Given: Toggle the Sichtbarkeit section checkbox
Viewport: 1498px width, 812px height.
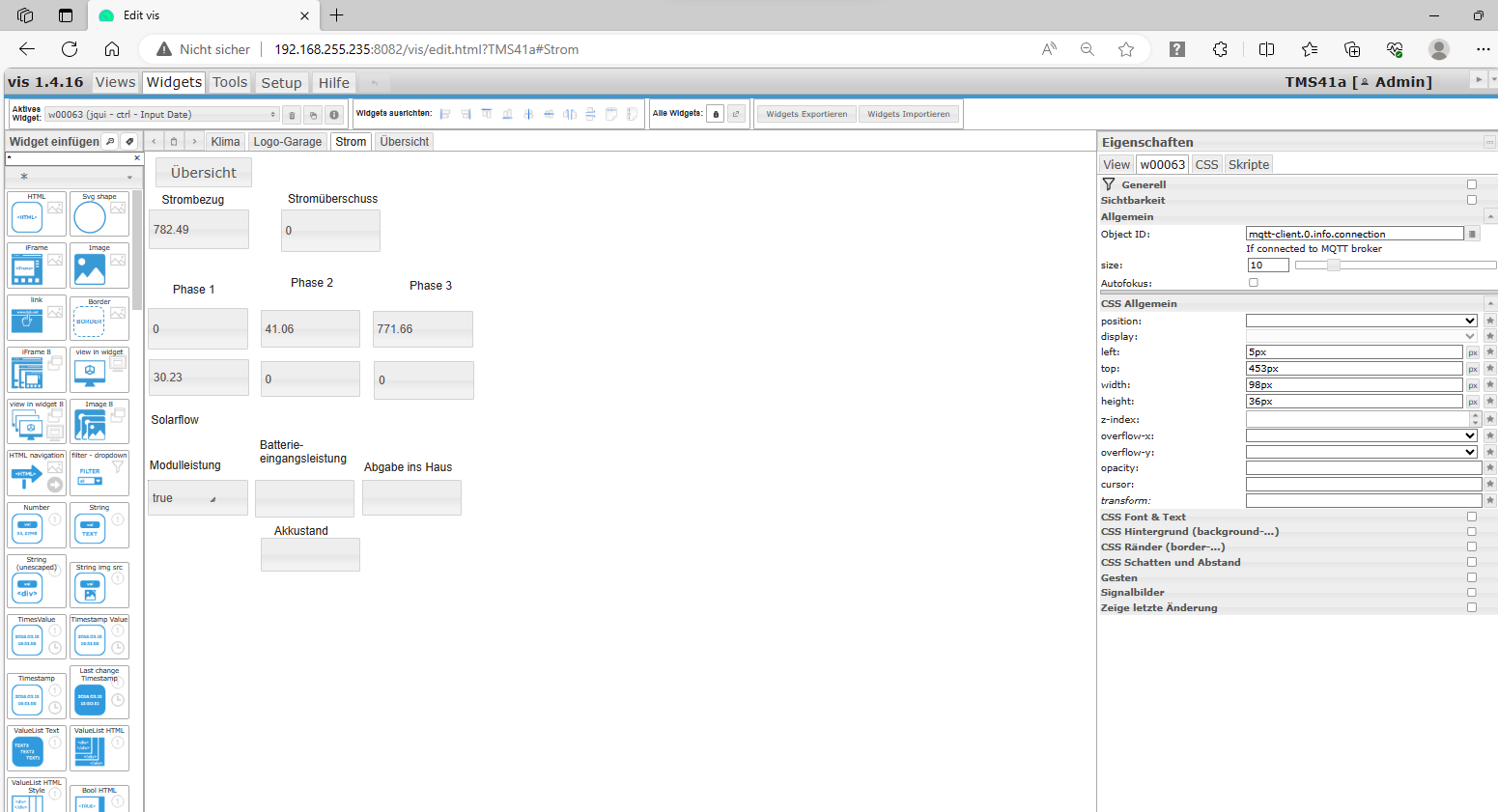Looking at the screenshot, I should [1472, 200].
